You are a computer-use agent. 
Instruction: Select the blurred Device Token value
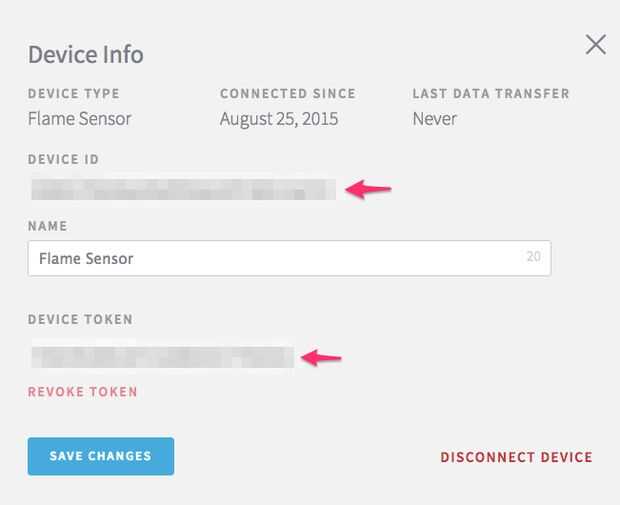click(162, 356)
